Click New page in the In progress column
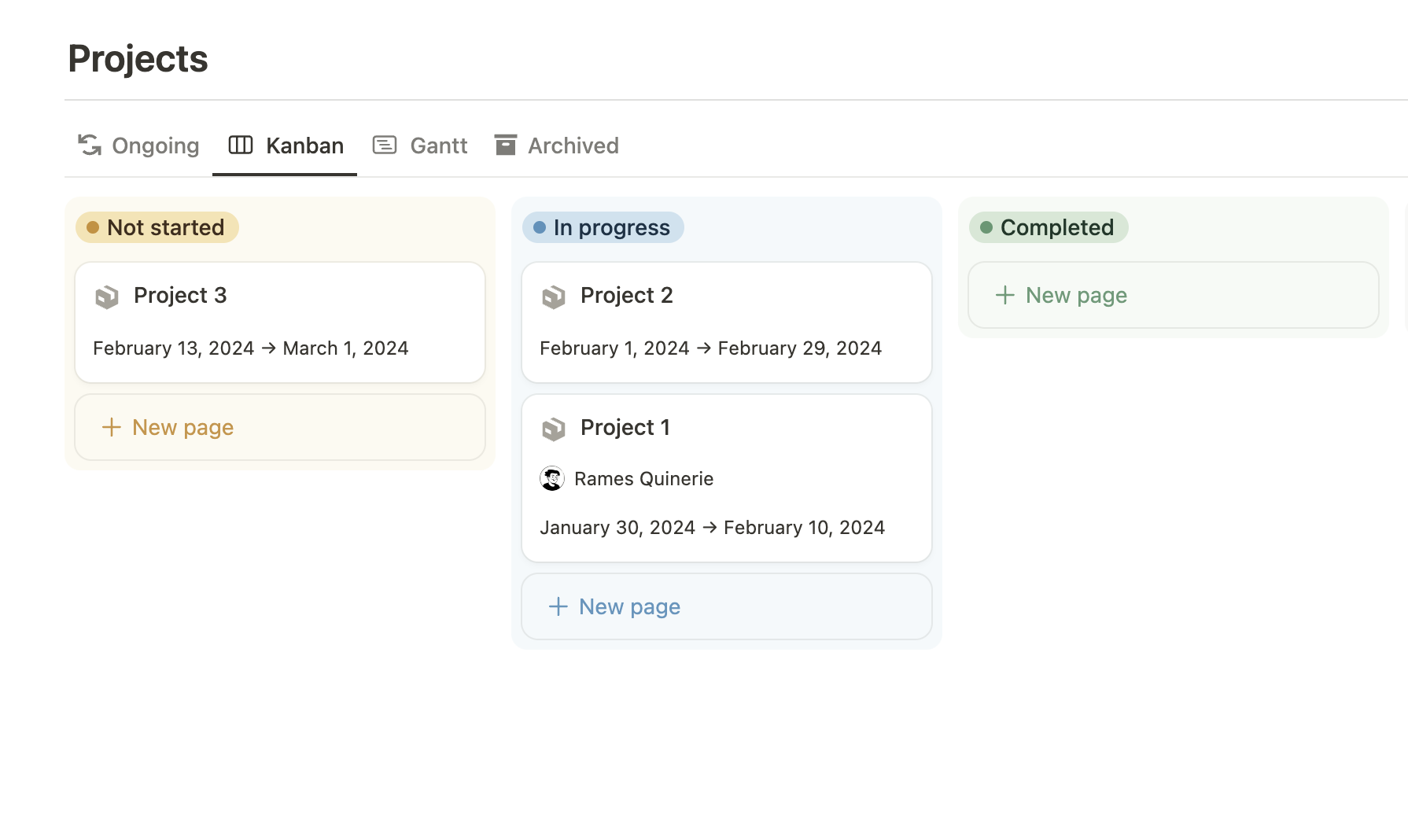The width and height of the screenshot is (1408, 840). (725, 606)
